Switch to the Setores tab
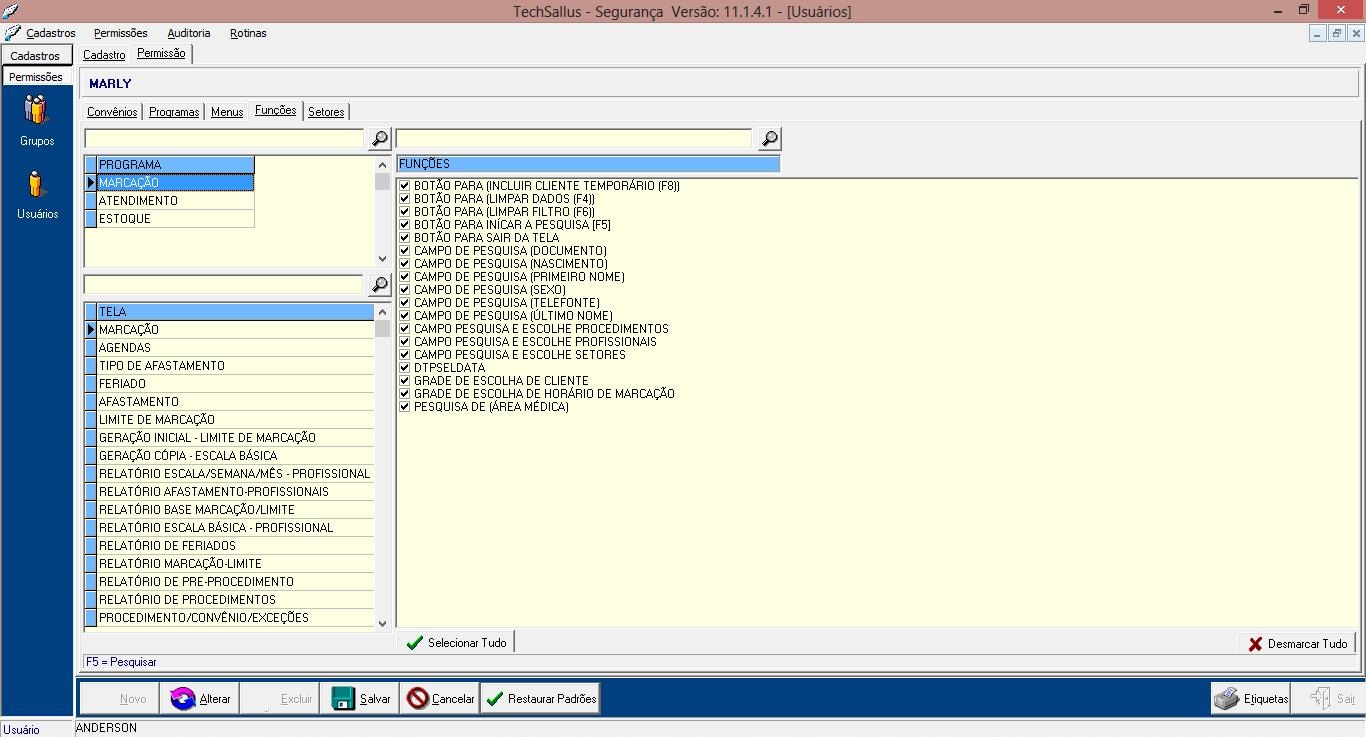Viewport: 1366px width, 737px height. coord(326,112)
